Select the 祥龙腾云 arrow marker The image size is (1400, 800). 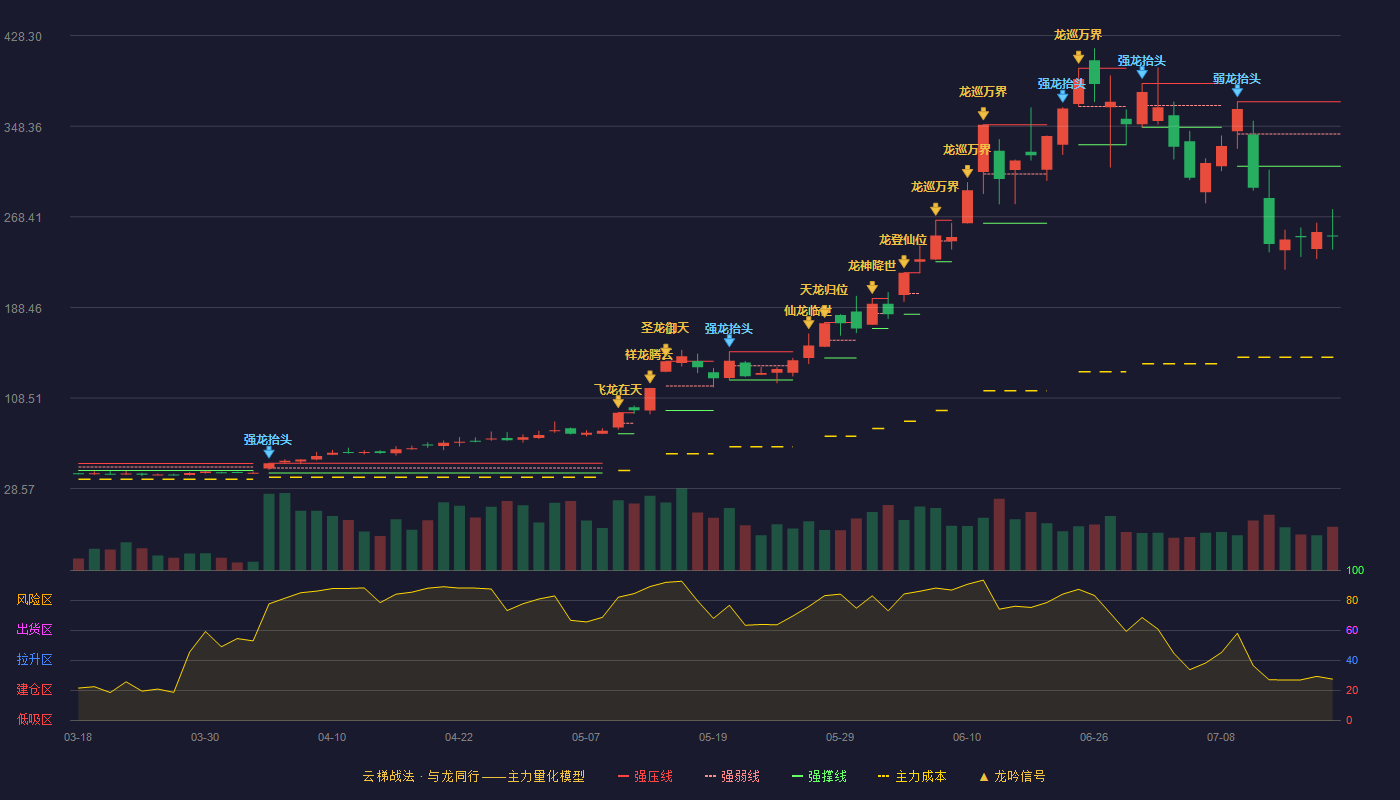coord(650,377)
